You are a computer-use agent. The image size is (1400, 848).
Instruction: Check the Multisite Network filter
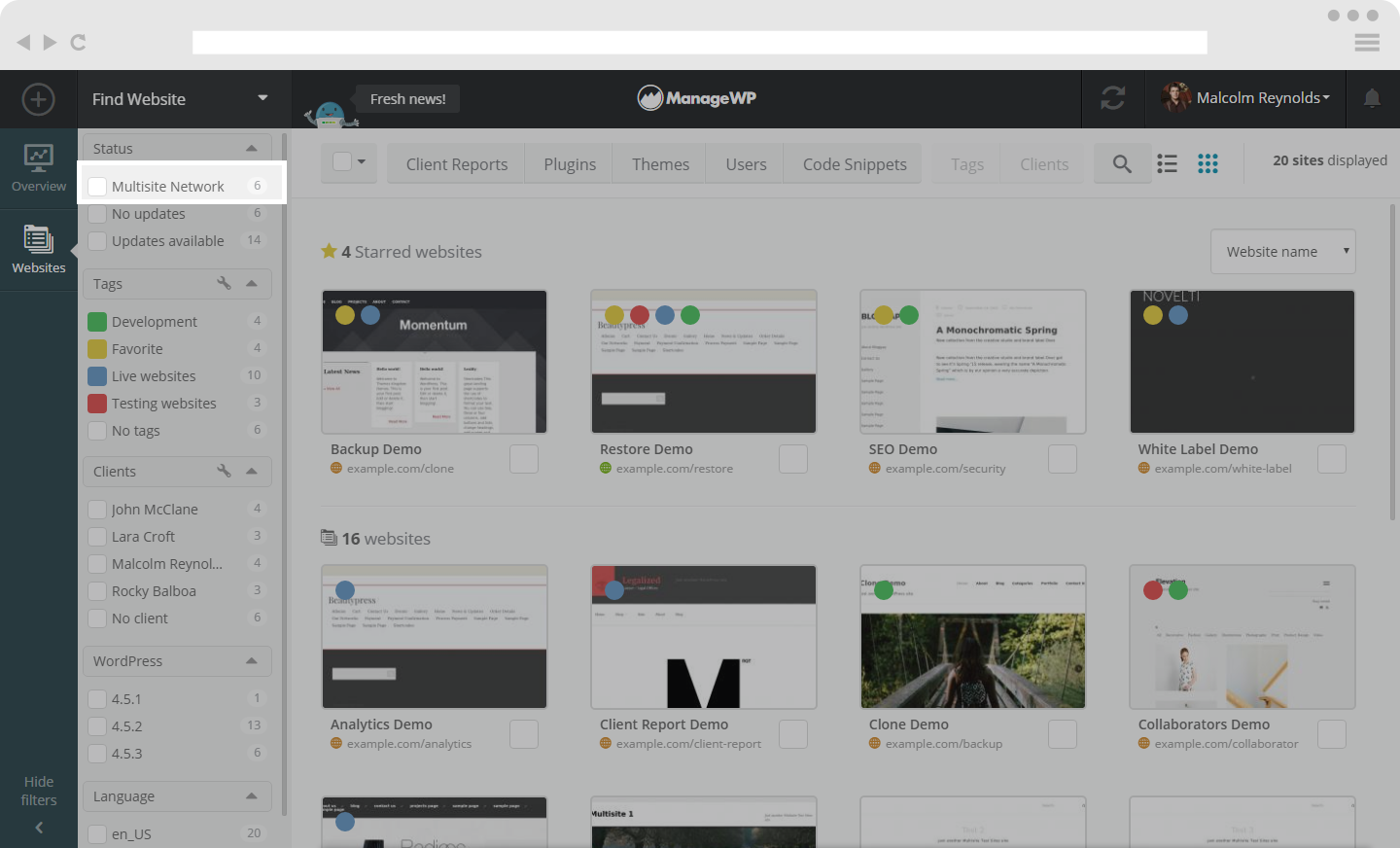click(97, 187)
